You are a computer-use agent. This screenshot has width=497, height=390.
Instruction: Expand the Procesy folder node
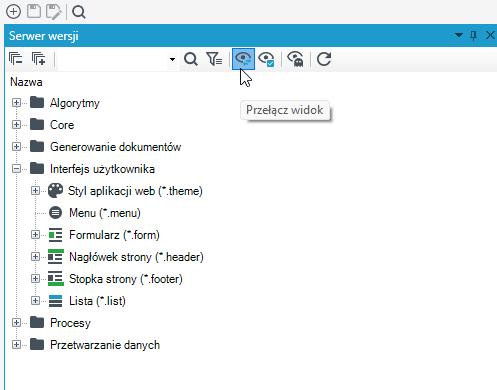coord(16,323)
